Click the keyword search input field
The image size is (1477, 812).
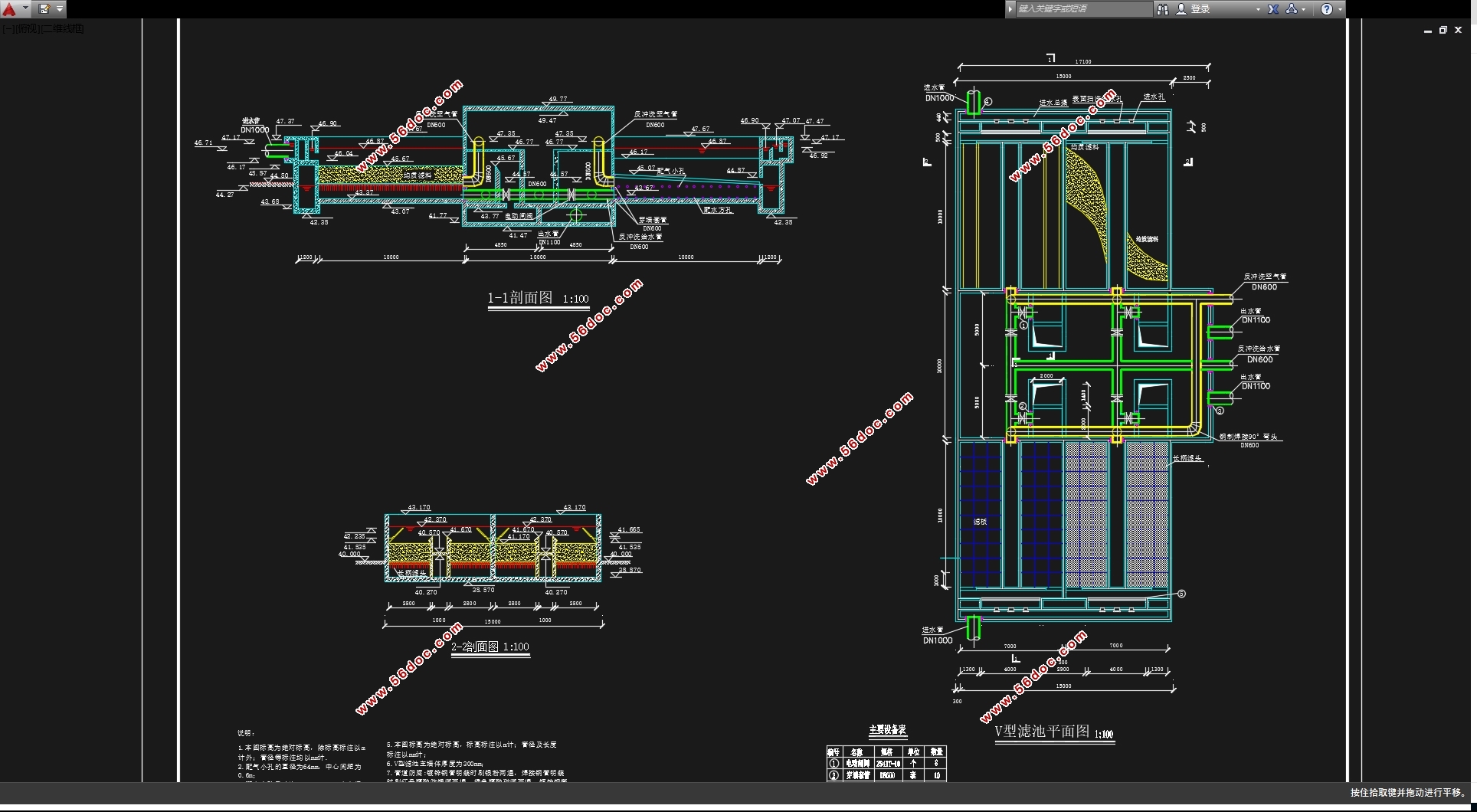(1083, 9)
